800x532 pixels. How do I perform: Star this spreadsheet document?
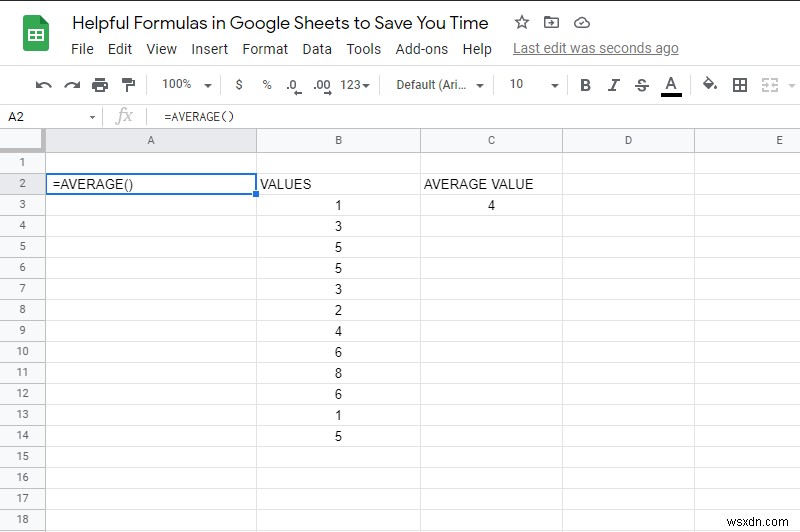[521, 22]
